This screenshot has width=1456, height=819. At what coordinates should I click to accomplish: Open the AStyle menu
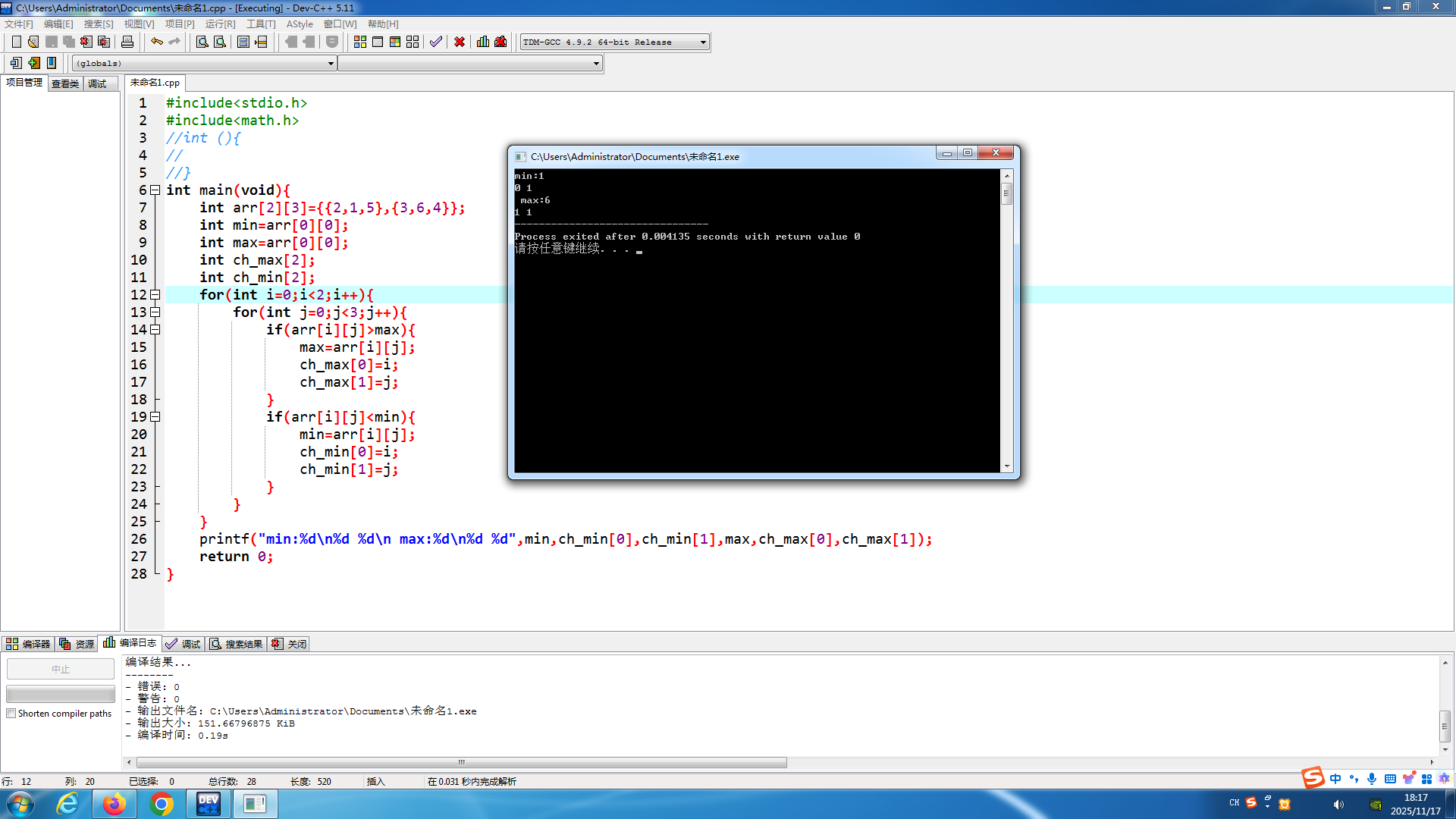pyautogui.click(x=299, y=24)
